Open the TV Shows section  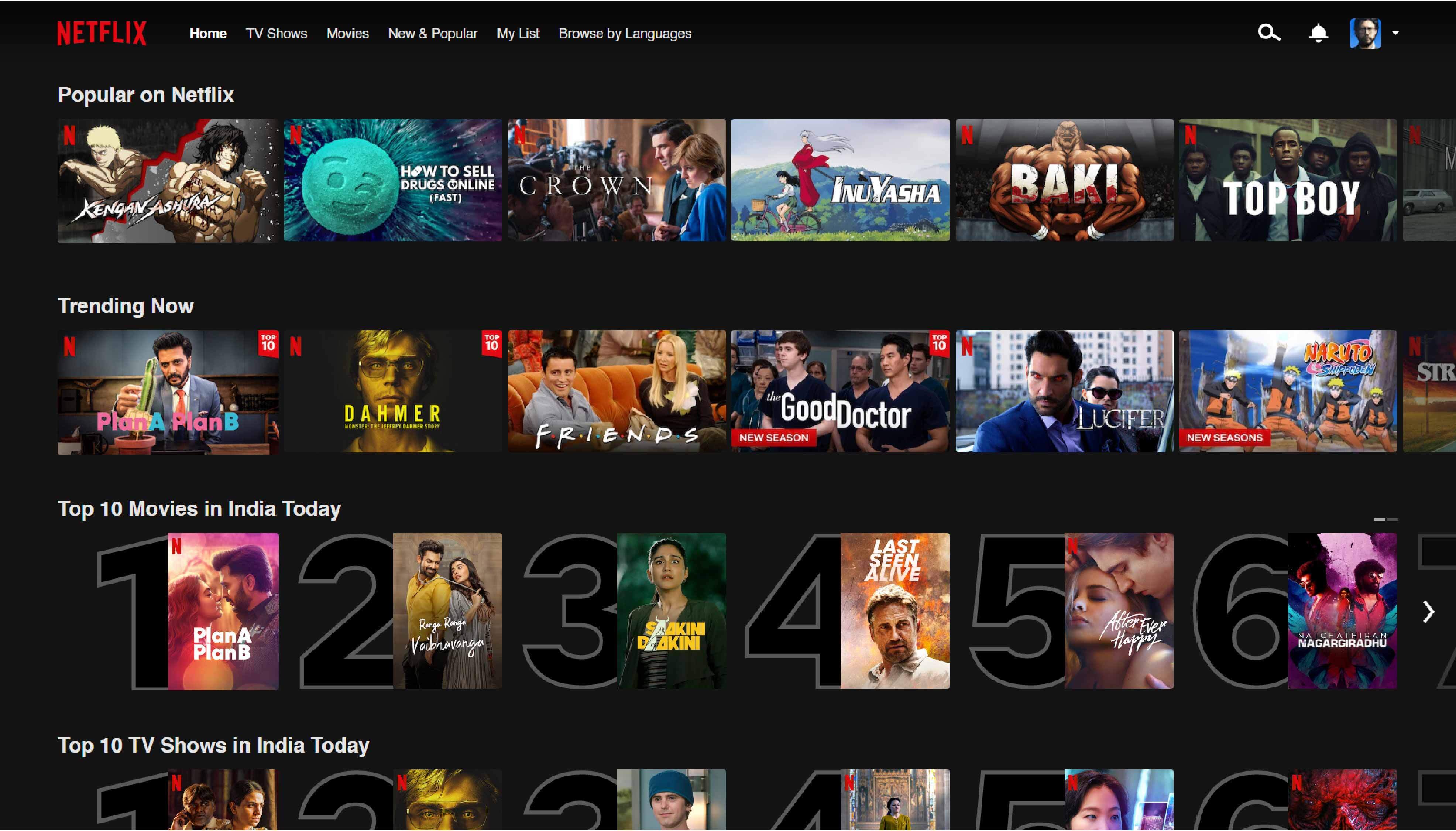277,34
